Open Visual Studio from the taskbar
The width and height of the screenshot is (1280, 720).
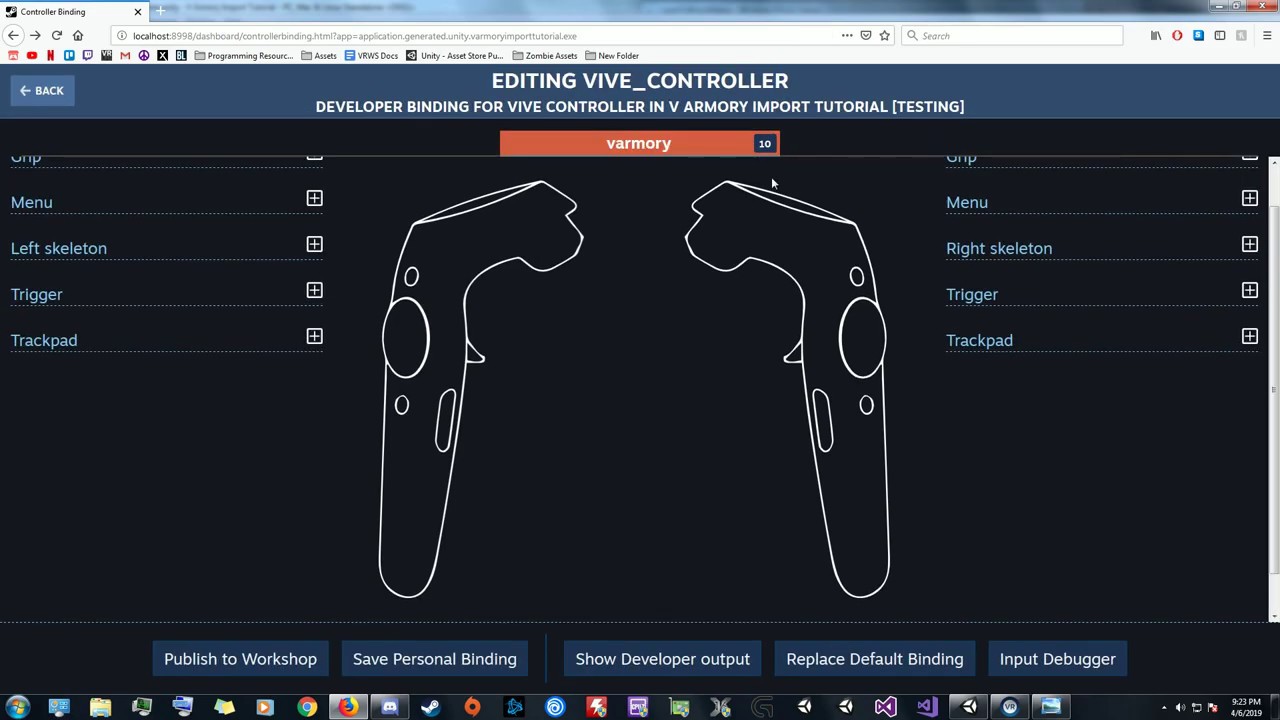click(x=886, y=707)
